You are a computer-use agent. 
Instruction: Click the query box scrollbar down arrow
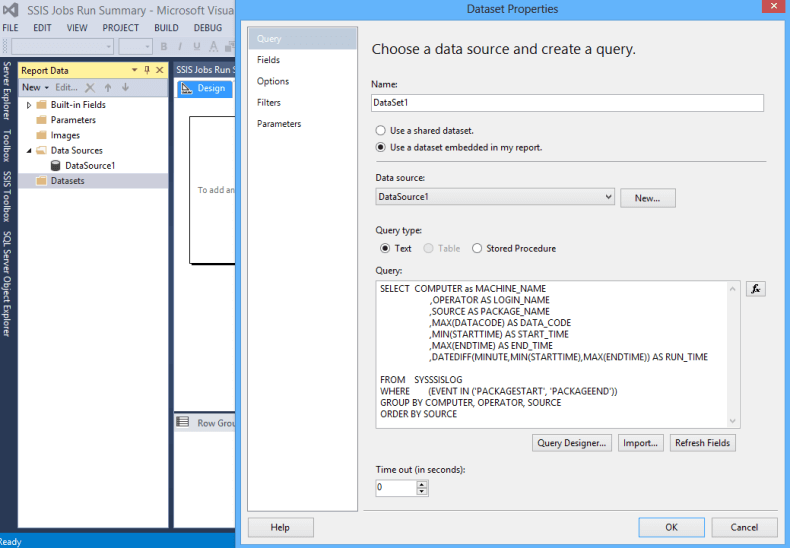733,421
